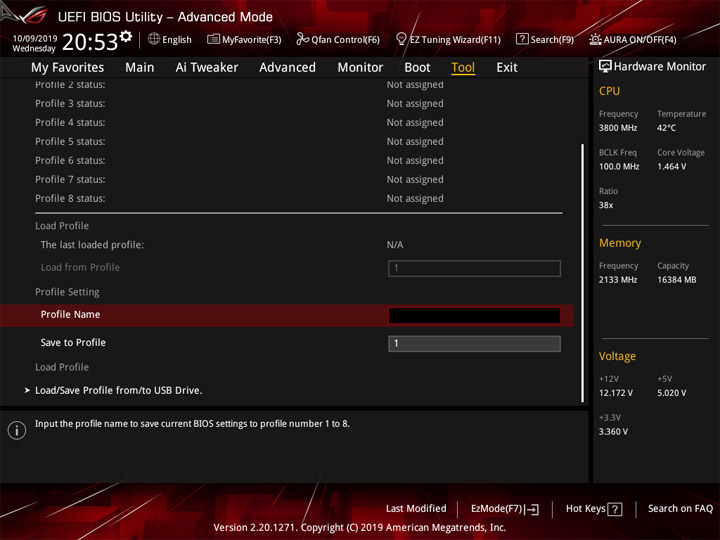
Task: Click the Hardware Monitor screen icon
Action: (x=605, y=66)
